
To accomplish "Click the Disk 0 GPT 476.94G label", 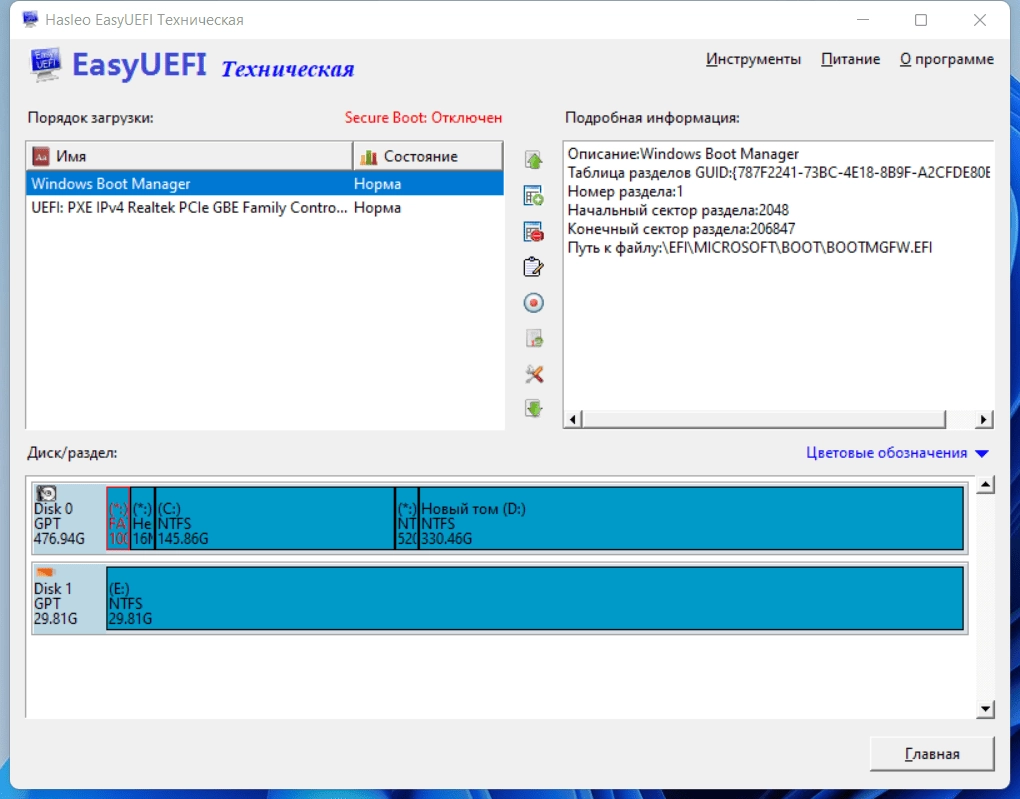I will (x=59, y=524).
